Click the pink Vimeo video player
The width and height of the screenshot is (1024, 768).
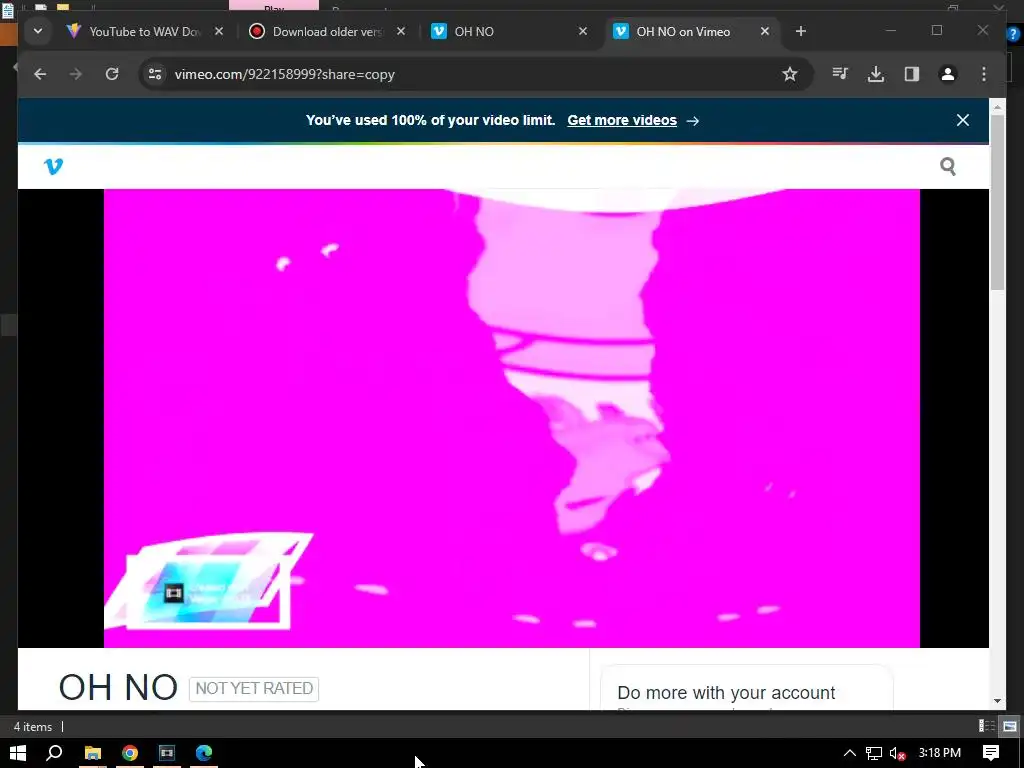[x=511, y=418]
